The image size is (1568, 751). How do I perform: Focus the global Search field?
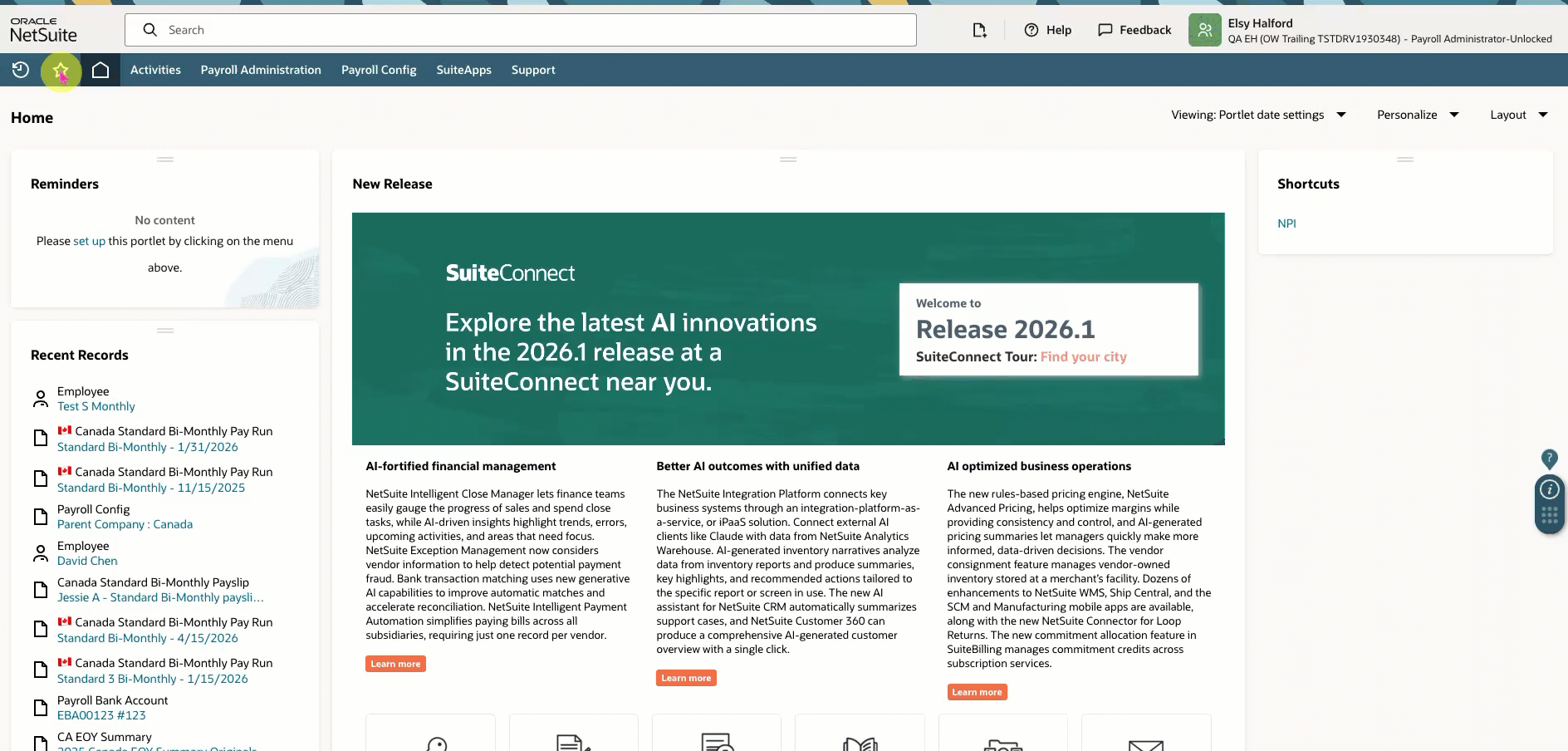(521, 30)
